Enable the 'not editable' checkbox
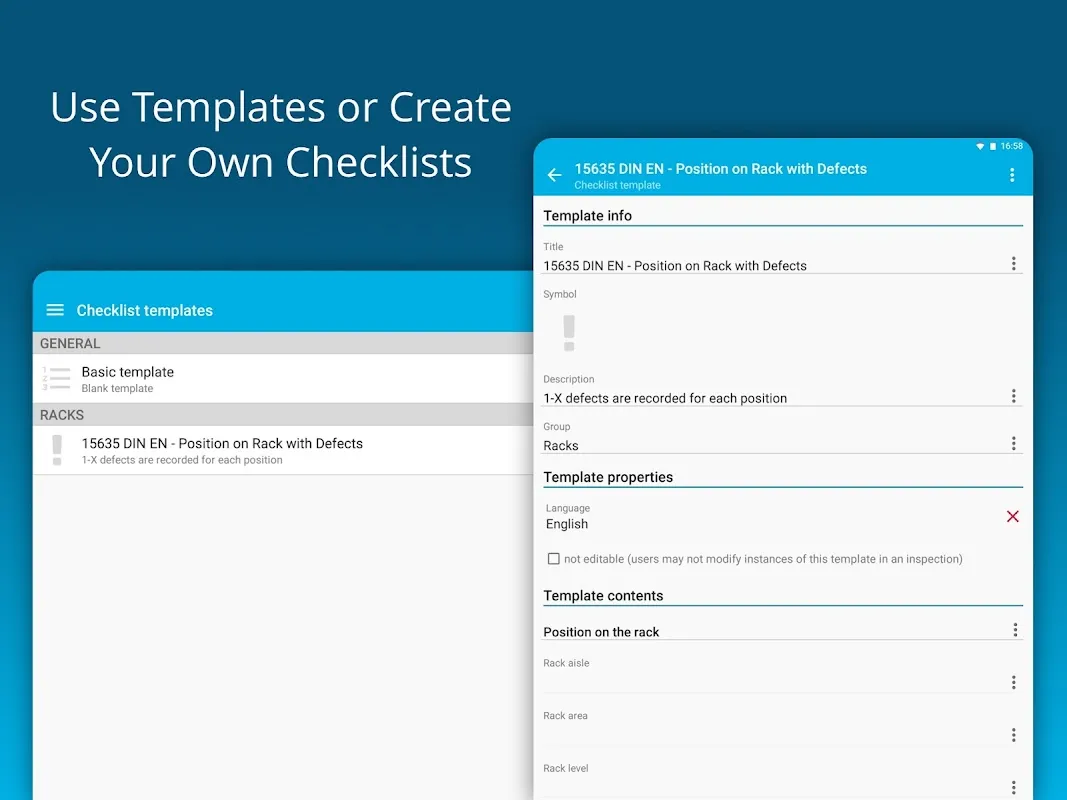 tap(553, 559)
